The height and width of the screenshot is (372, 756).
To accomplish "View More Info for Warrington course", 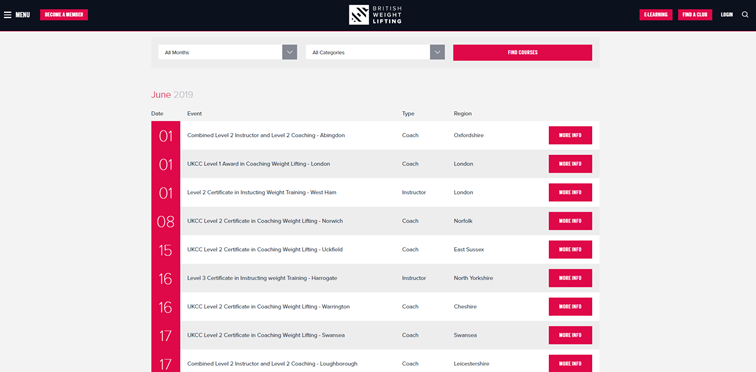I will pos(570,306).
